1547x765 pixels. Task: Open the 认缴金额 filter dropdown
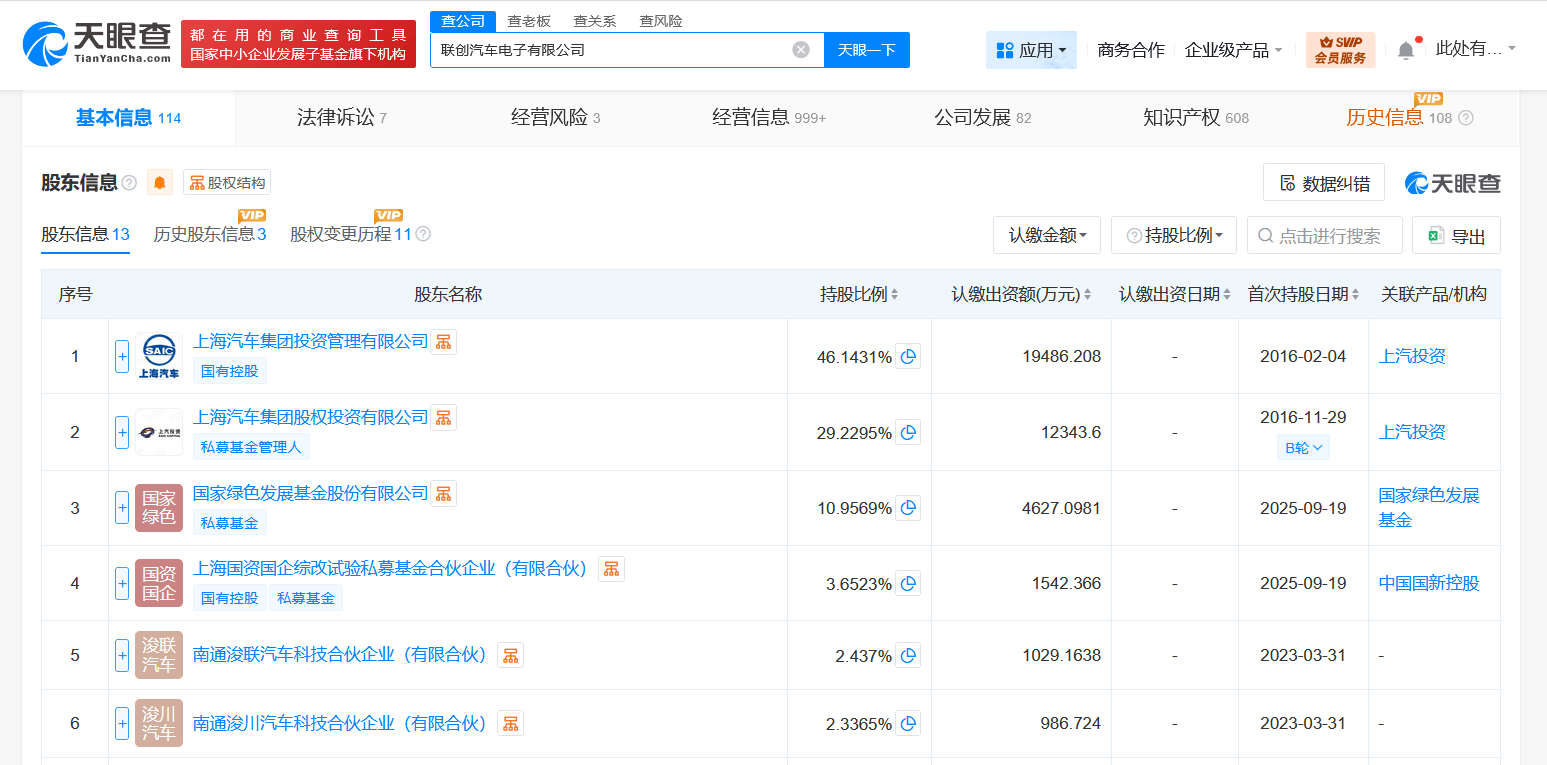tap(1046, 236)
